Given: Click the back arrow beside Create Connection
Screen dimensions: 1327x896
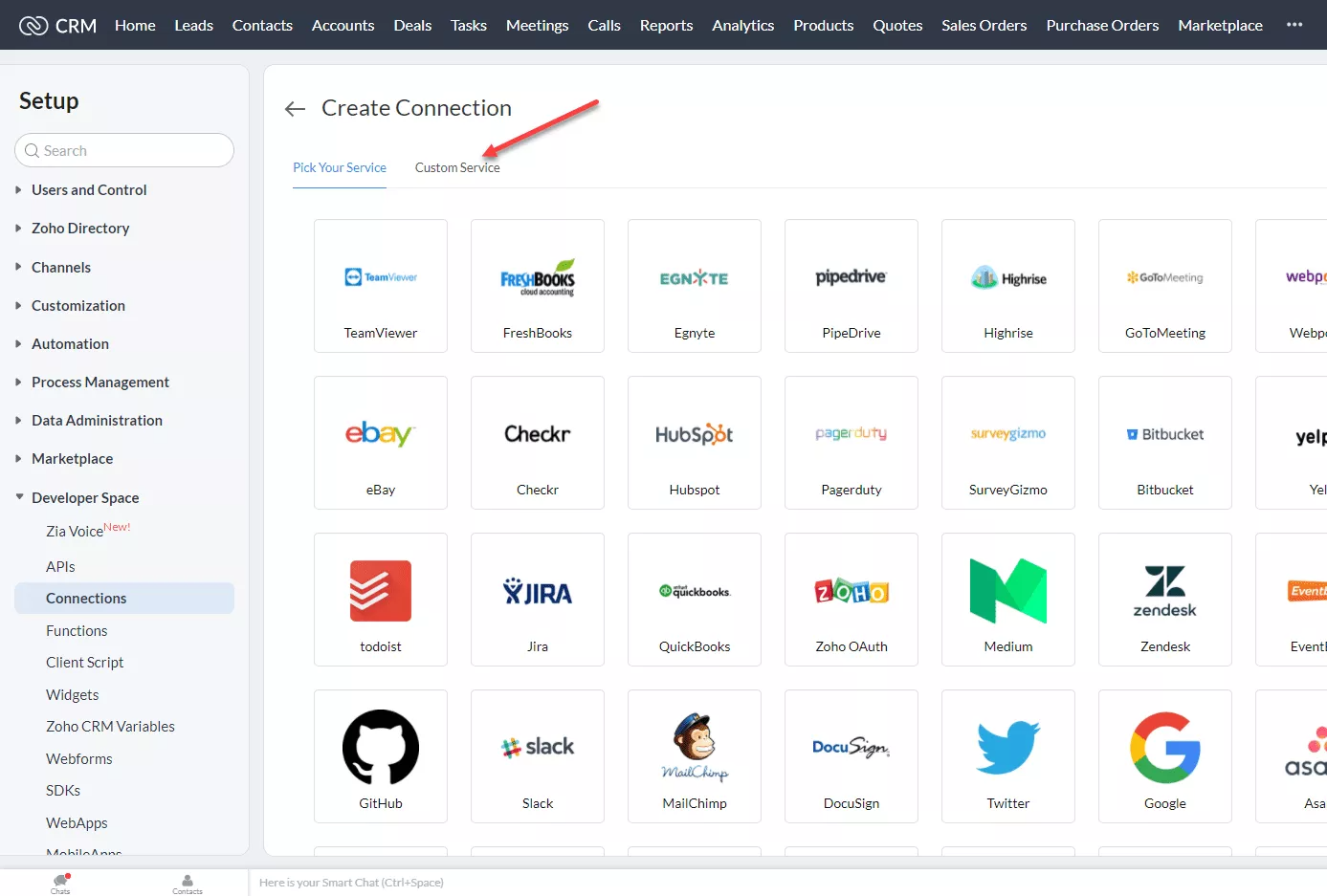Looking at the screenshot, I should coord(295,109).
